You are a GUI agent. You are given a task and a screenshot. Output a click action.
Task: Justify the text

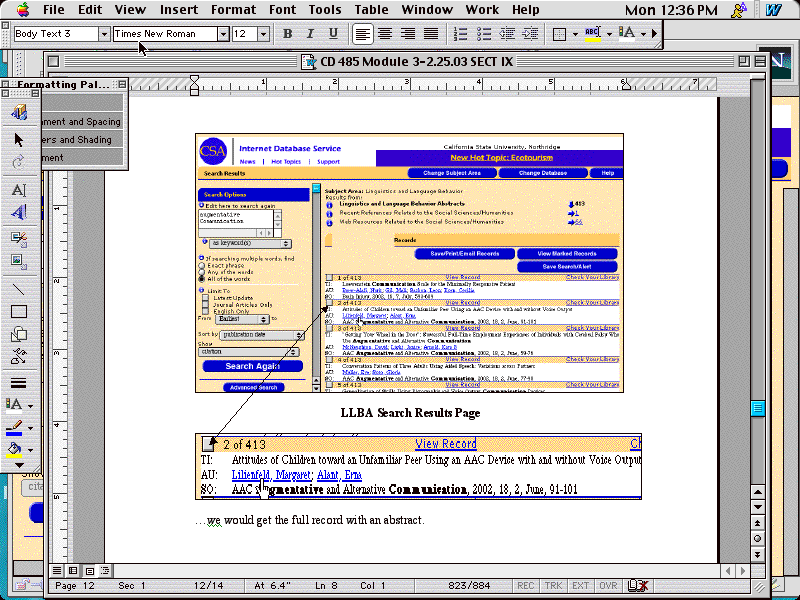coord(431,34)
